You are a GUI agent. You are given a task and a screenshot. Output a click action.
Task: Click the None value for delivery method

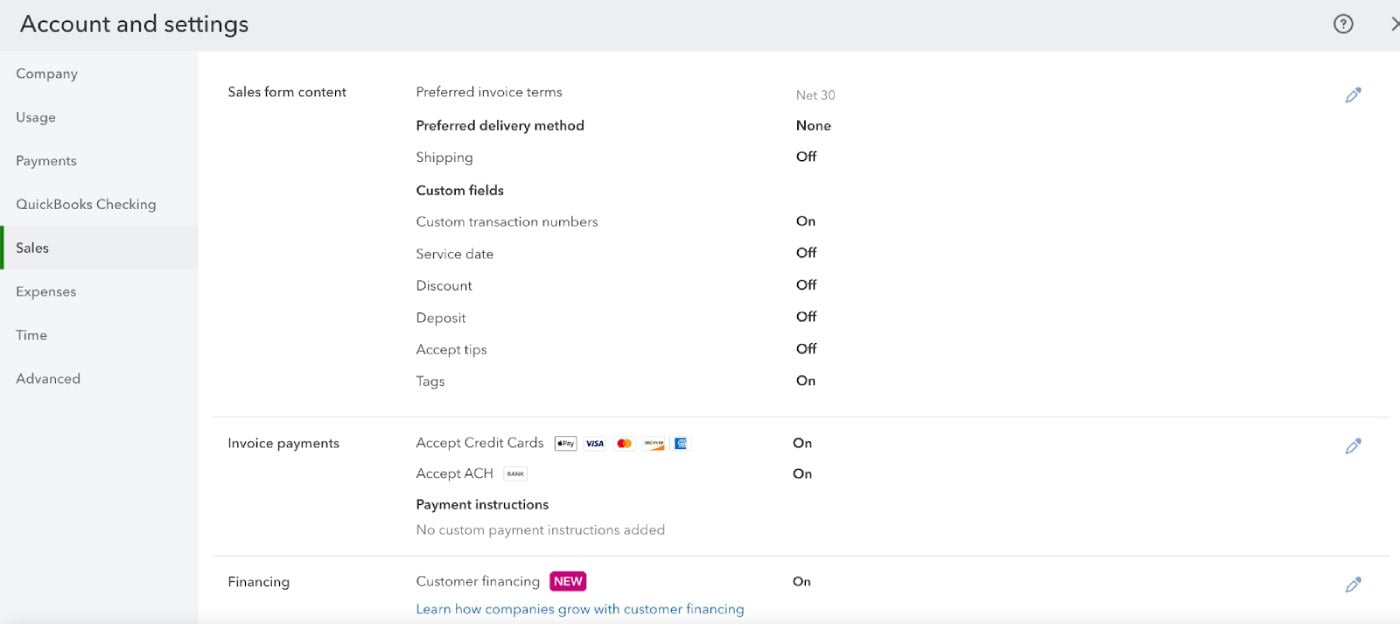tap(813, 126)
